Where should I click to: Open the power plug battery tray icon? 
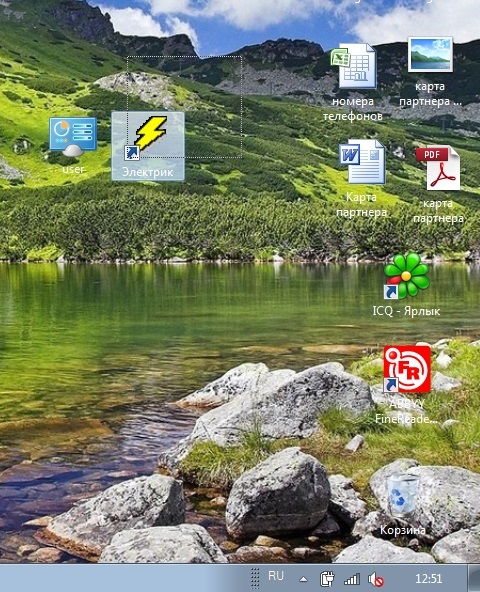[327, 579]
